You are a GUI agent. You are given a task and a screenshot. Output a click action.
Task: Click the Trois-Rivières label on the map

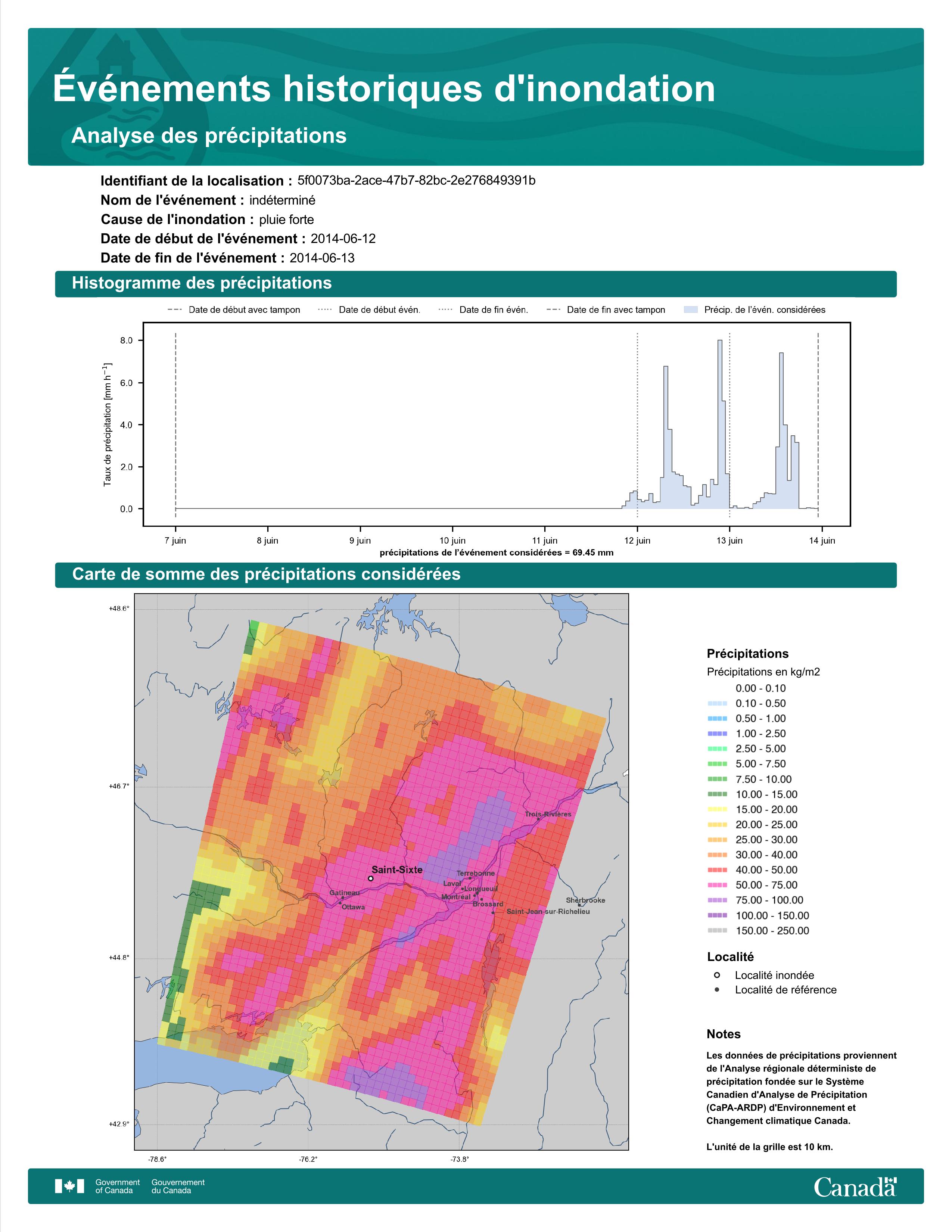(x=548, y=814)
